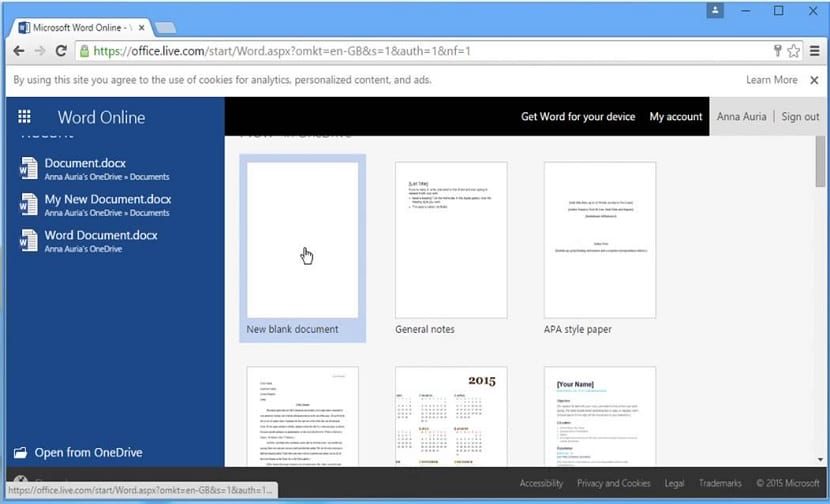Click the scrollbar down arrow
The height and width of the screenshot is (504, 830).
tap(820, 460)
